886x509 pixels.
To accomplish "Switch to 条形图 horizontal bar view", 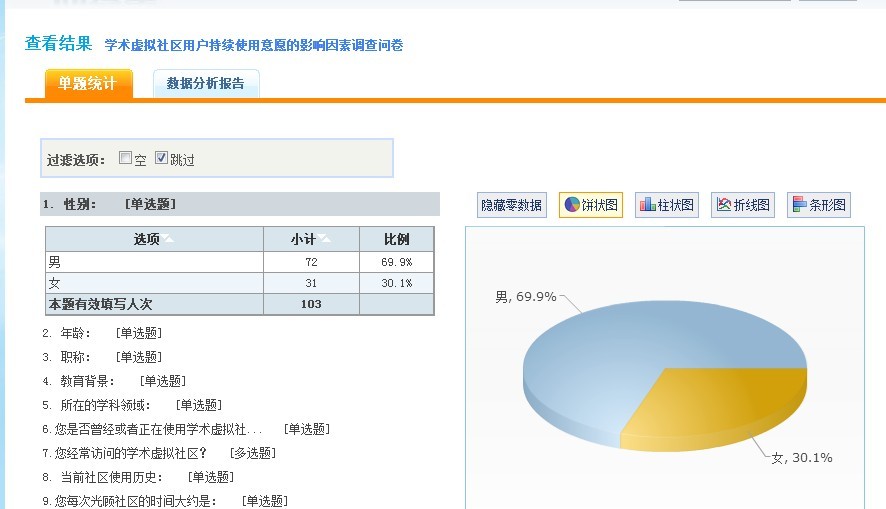I will point(819,205).
